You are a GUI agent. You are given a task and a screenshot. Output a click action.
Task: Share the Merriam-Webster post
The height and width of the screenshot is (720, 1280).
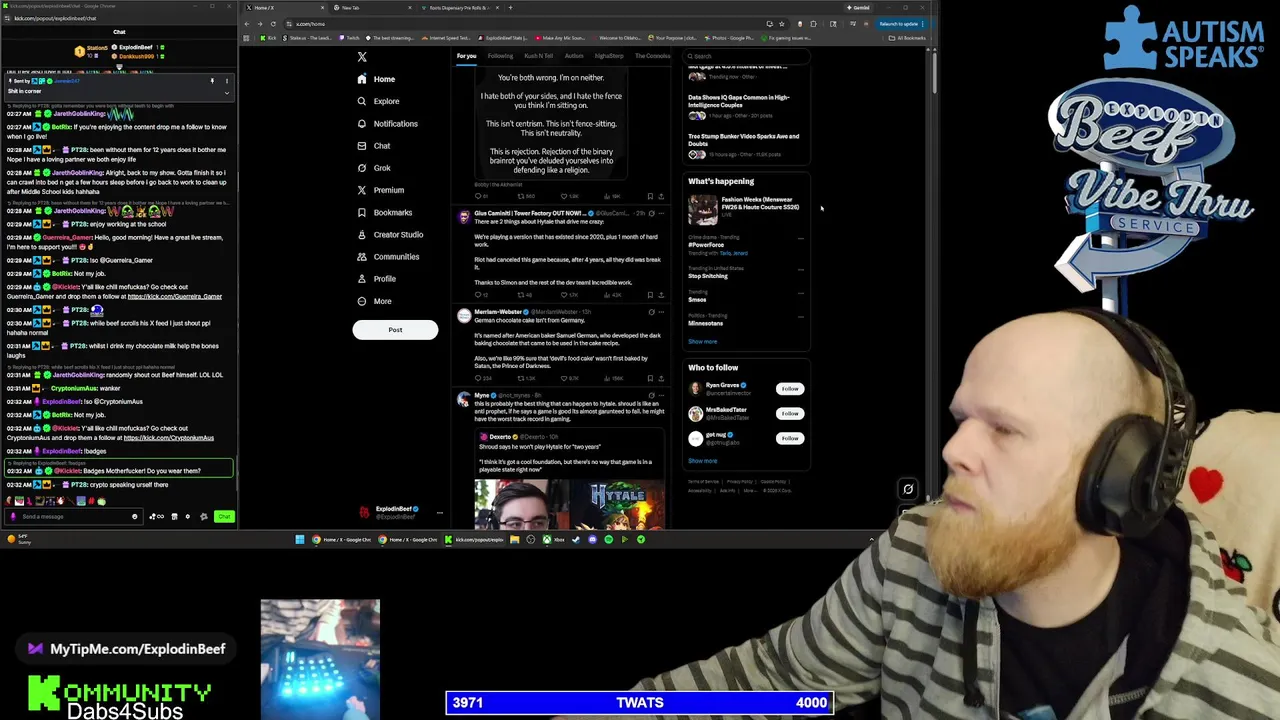click(x=661, y=379)
